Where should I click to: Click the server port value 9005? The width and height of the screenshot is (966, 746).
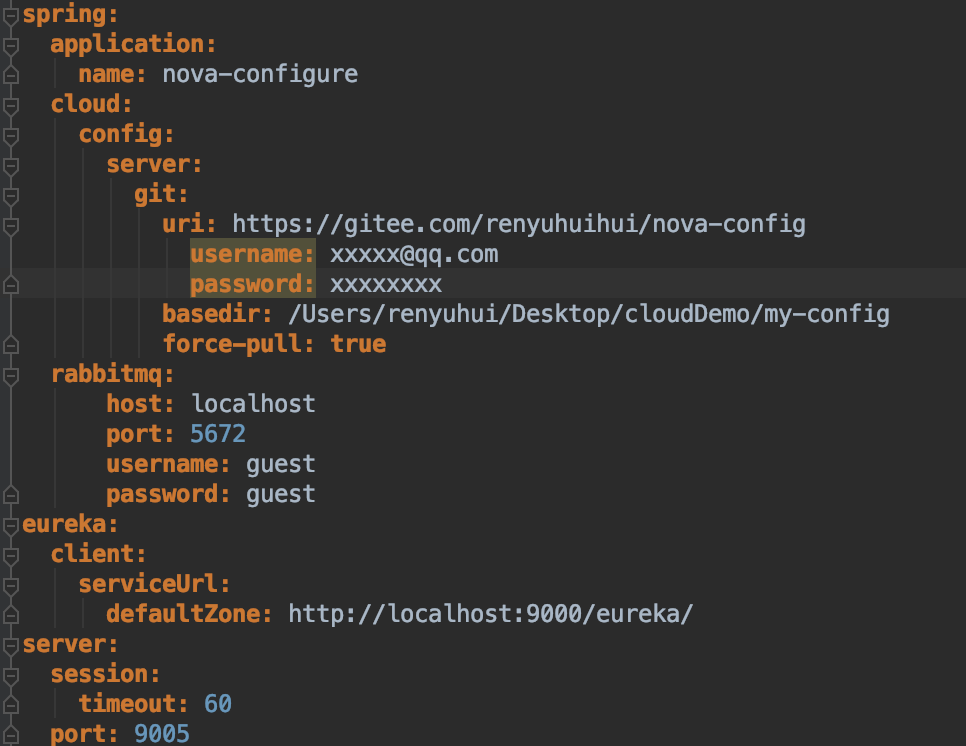pos(162,735)
